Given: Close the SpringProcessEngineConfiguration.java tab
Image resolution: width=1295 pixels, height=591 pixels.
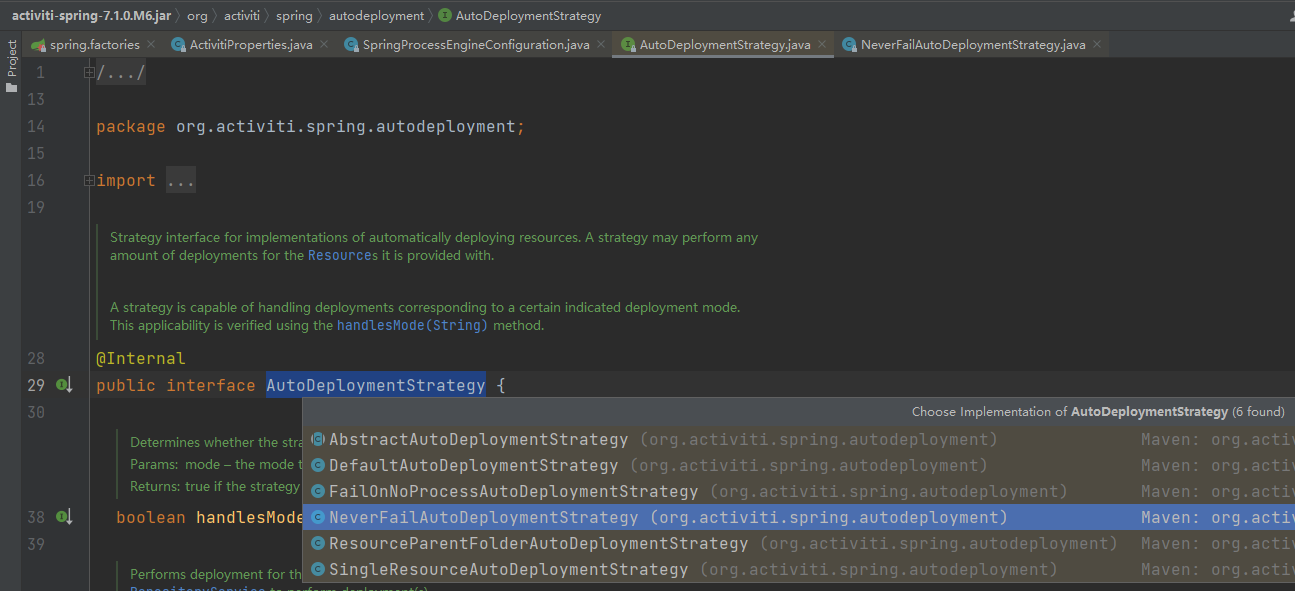Looking at the screenshot, I should tap(600, 45).
